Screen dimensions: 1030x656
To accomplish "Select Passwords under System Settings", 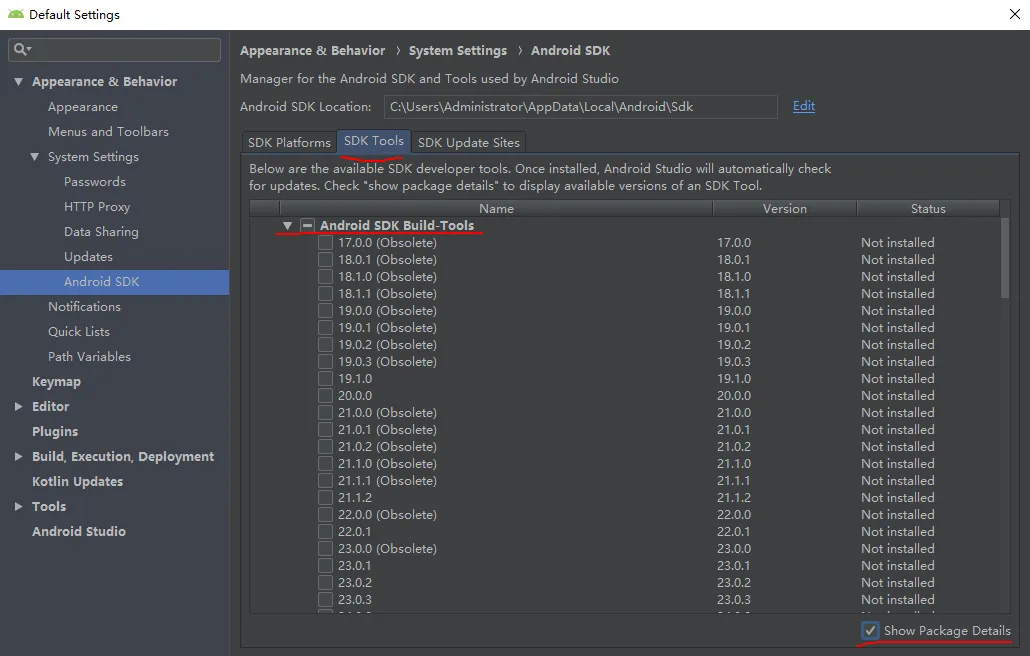I will [95, 181].
